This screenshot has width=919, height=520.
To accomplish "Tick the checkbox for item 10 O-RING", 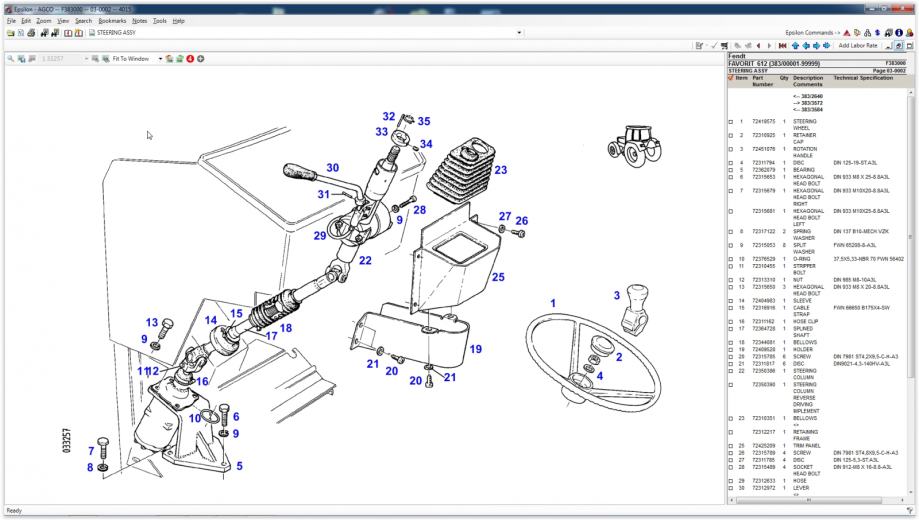I will pos(731,259).
